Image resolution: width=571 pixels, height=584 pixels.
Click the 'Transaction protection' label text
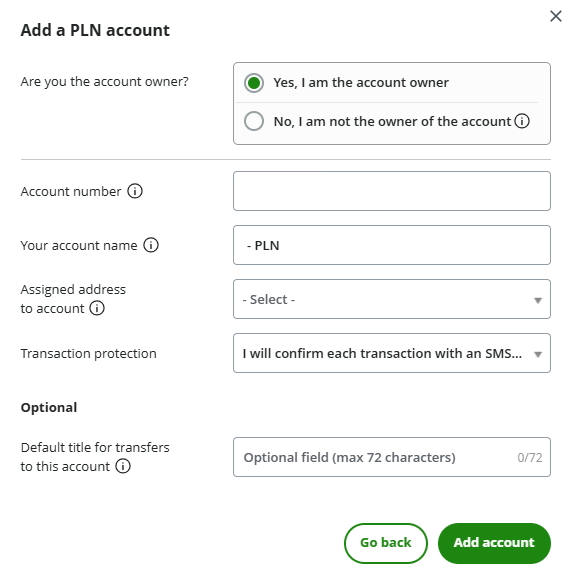[x=89, y=353]
